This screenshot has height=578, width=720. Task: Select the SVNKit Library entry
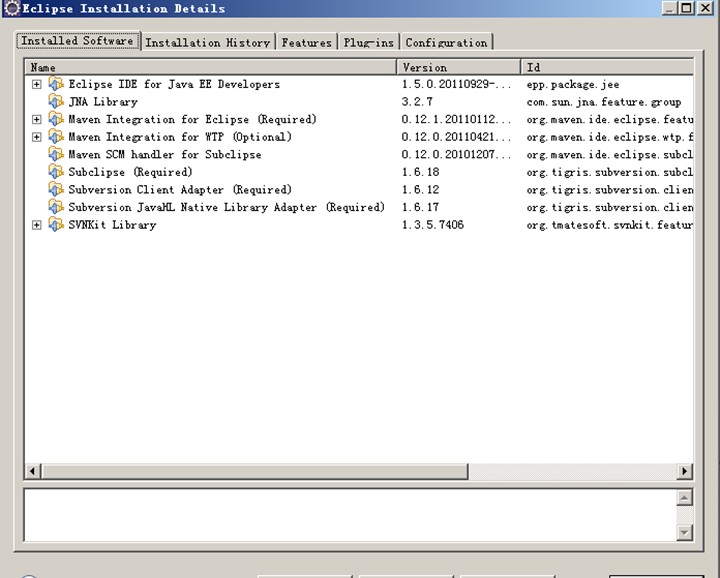coord(112,225)
